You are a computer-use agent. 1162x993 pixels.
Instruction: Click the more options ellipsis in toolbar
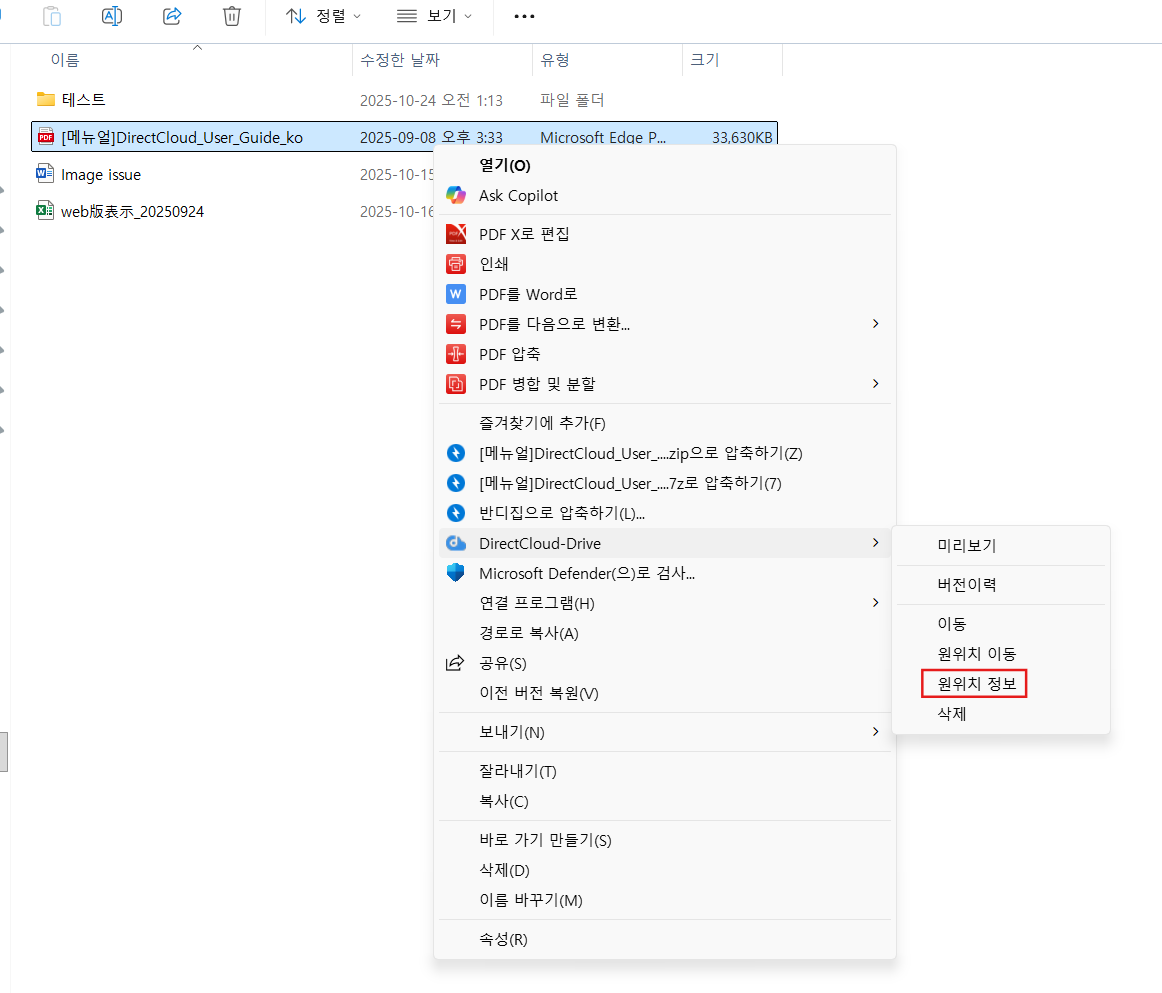click(x=523, y=16)
